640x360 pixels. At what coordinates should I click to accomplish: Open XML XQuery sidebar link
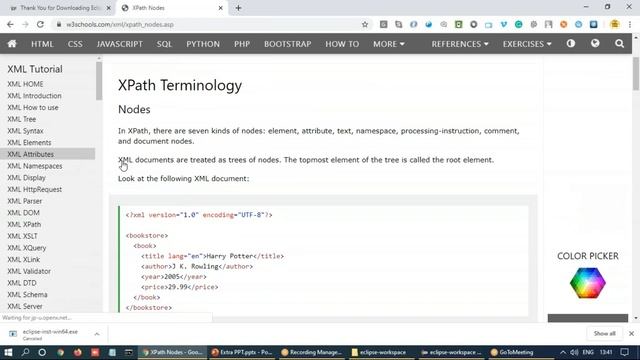[27, 248]
